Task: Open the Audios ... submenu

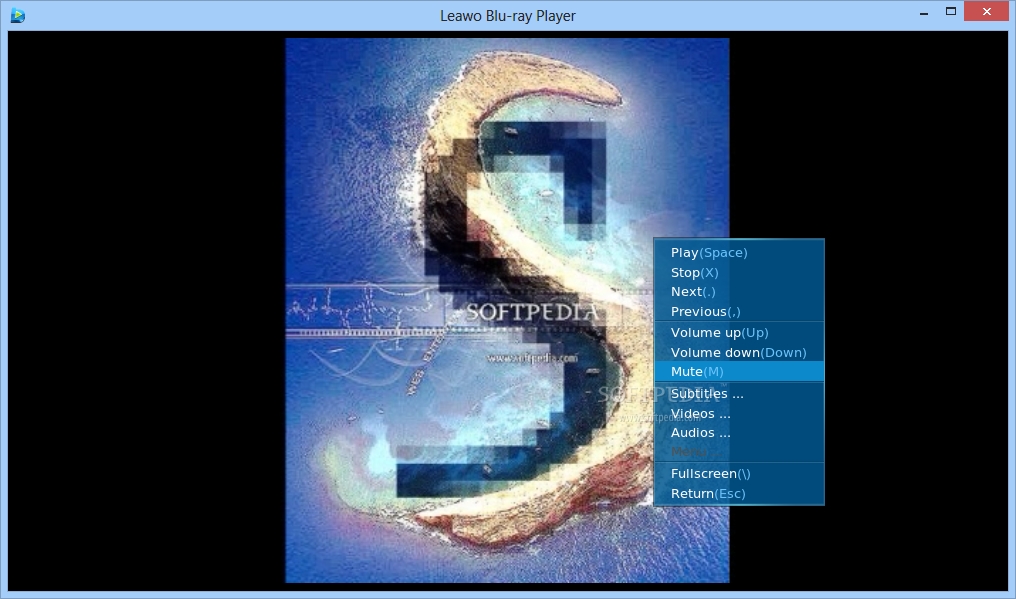Action: [739, 432]
